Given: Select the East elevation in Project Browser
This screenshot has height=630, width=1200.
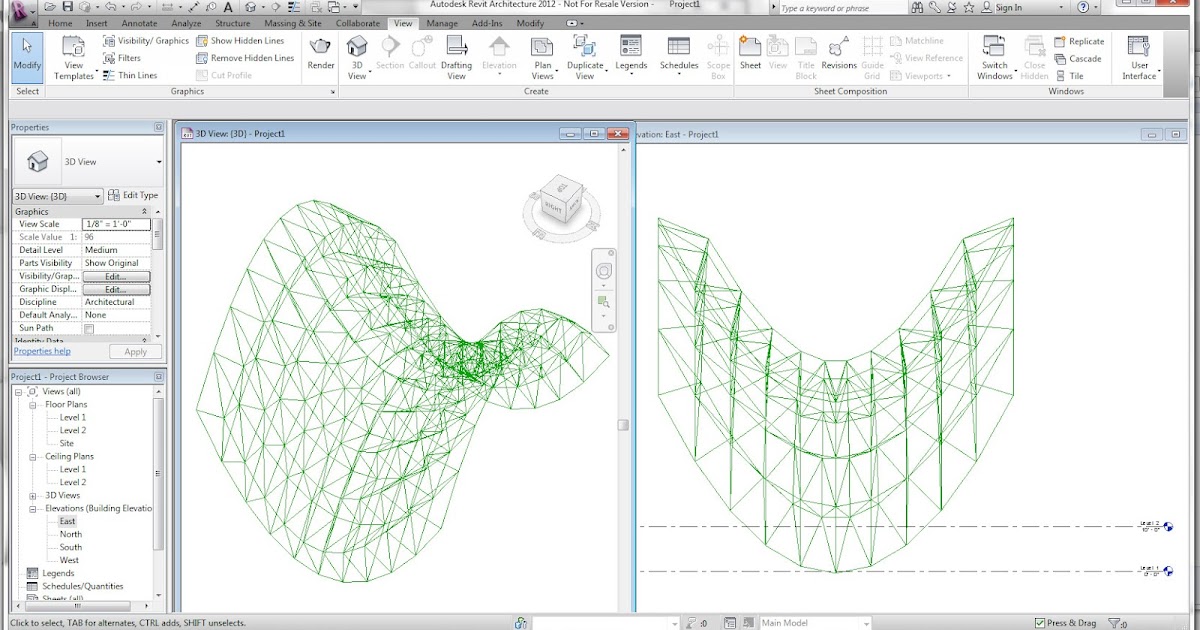Looking at the screenshot, I should (x=70, y=521).
